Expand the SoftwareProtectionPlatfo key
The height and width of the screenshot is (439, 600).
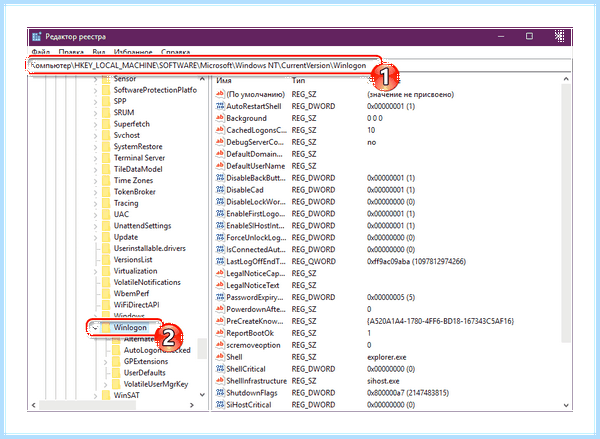pyautogui.click(x=95, y=90)
